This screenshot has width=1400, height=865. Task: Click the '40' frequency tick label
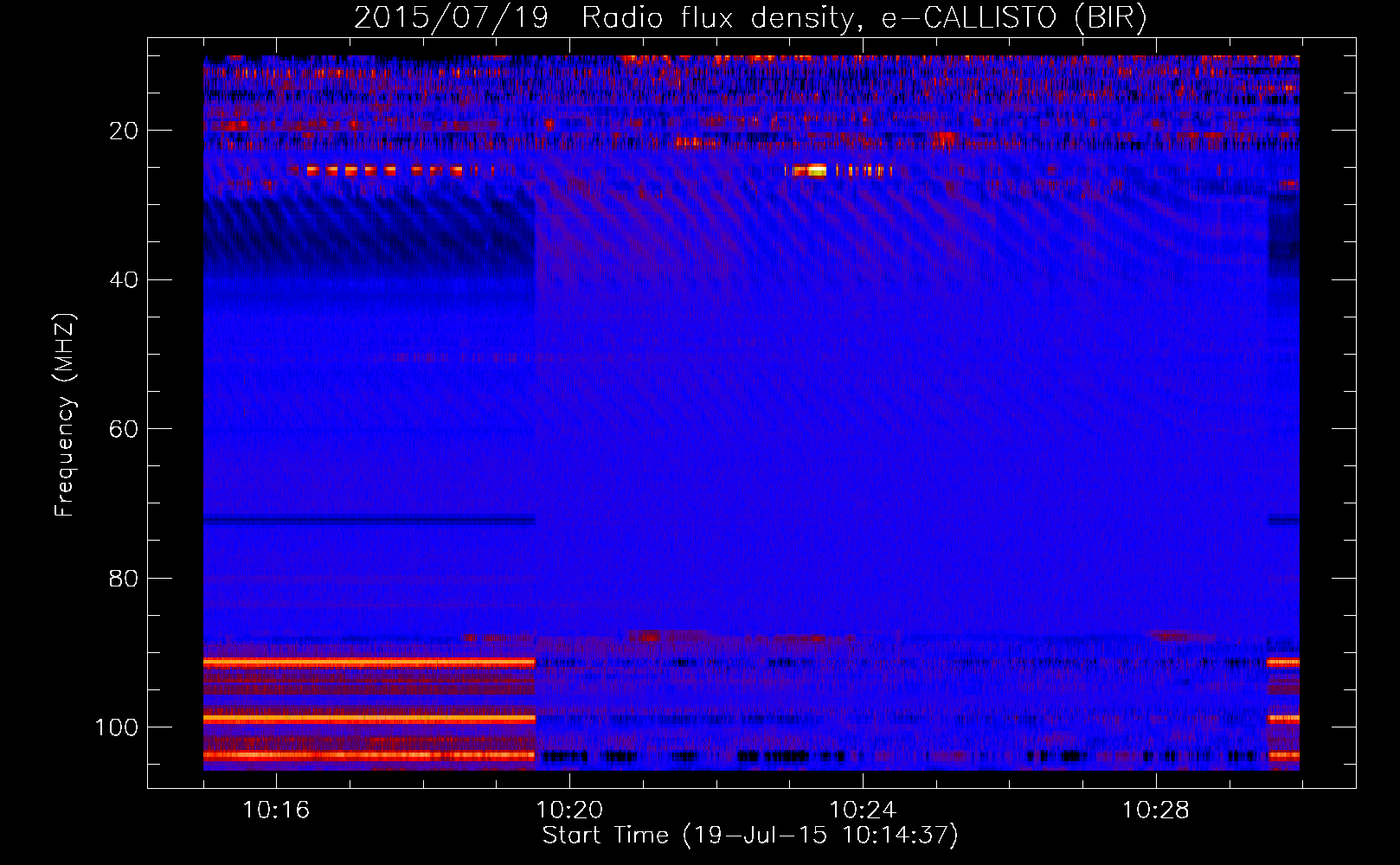(124, 280)
